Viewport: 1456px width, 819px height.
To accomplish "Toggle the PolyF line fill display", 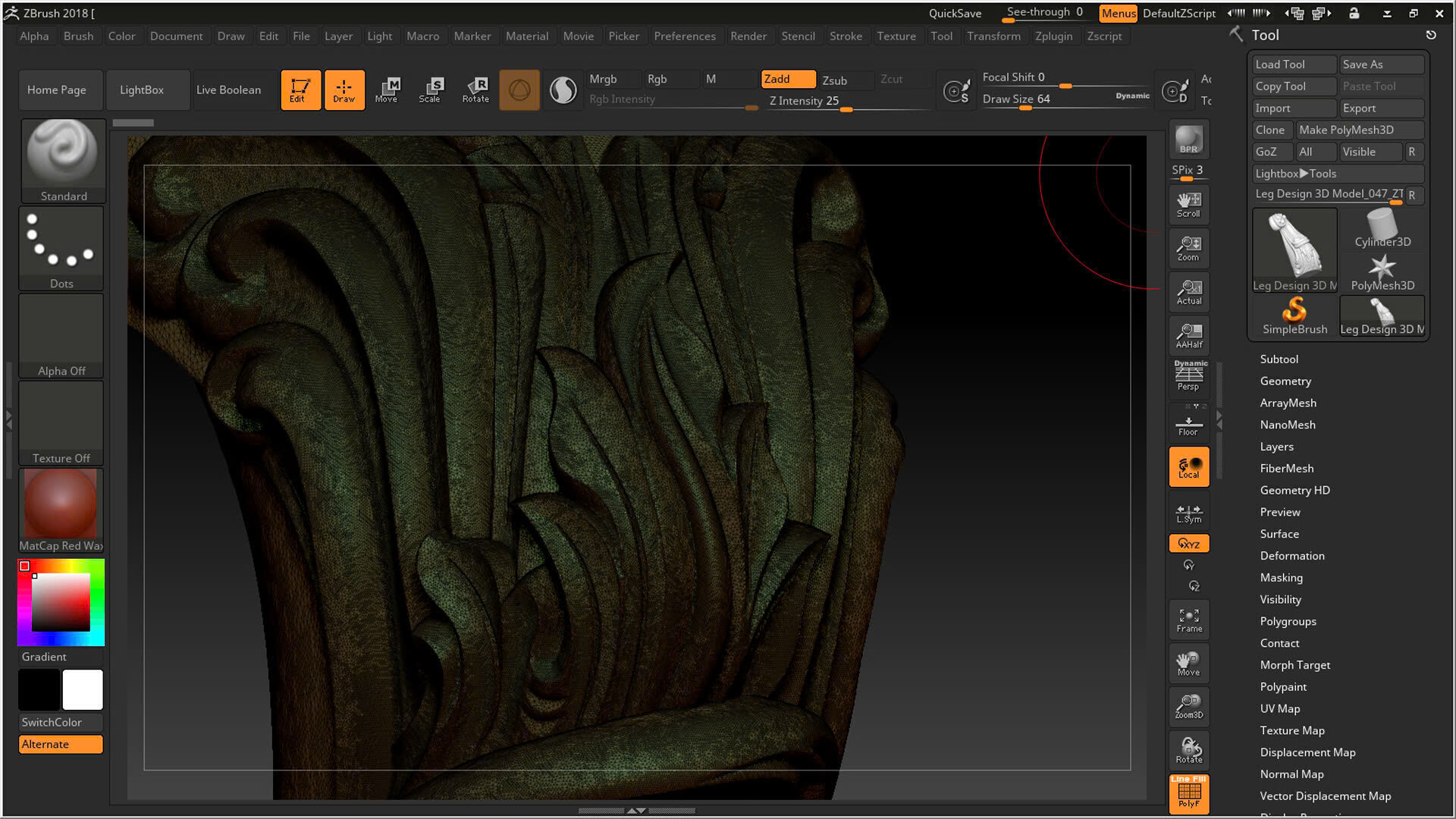I will click(1188, 793).
